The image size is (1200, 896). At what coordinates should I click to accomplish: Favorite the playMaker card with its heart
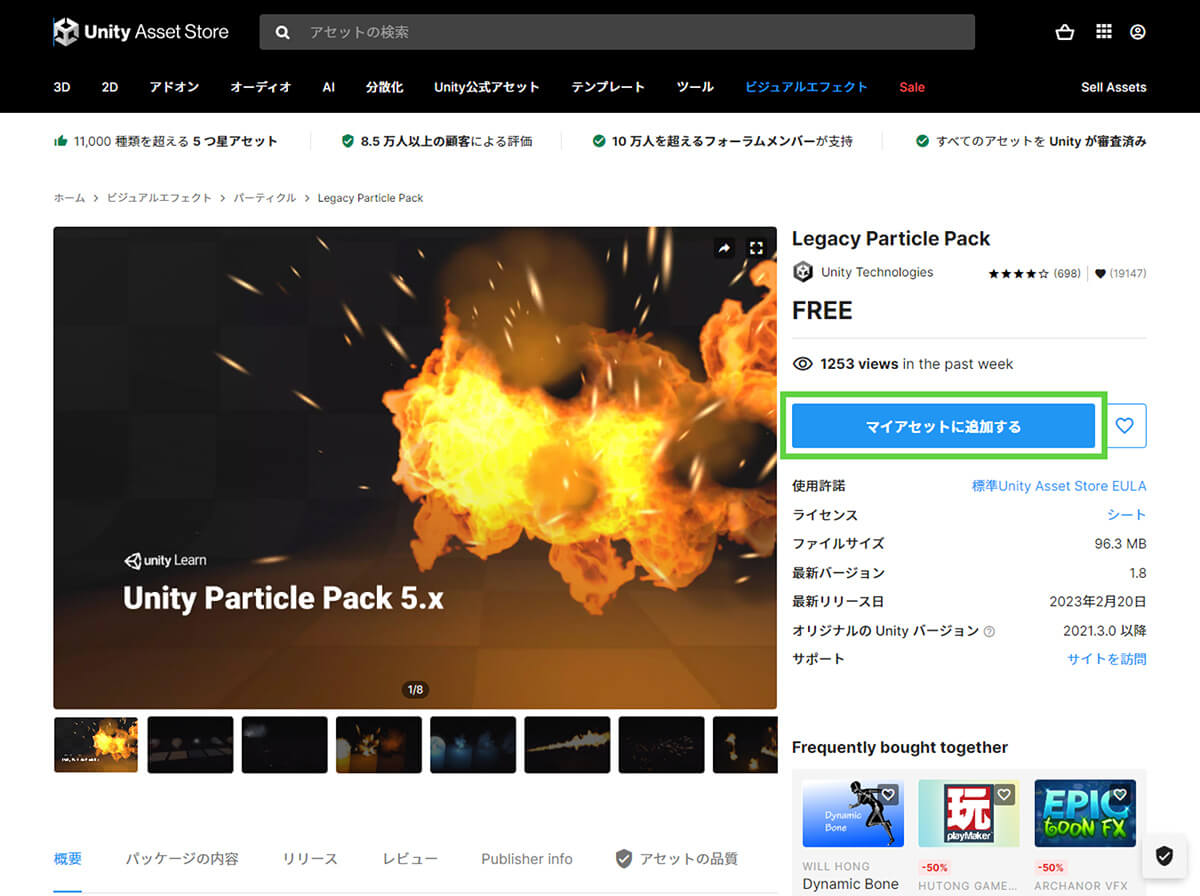[1005, 795]
